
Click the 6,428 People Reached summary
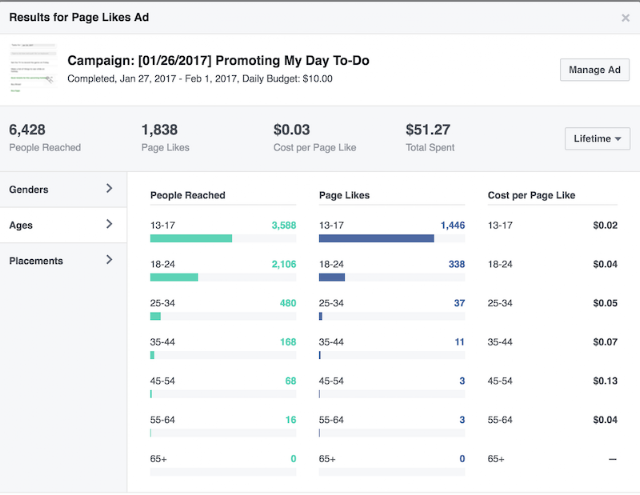(x=44, y=136)
